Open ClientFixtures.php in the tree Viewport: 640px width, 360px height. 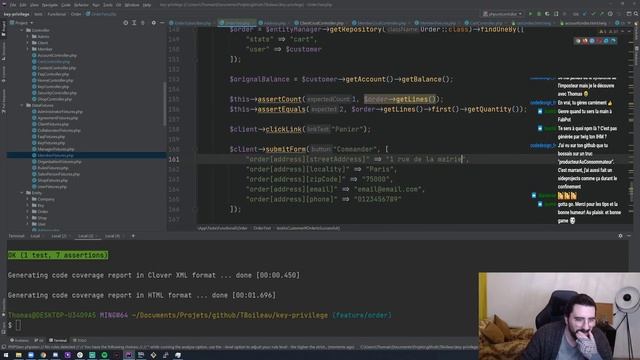pyautogui.click(x=51, y=124)
